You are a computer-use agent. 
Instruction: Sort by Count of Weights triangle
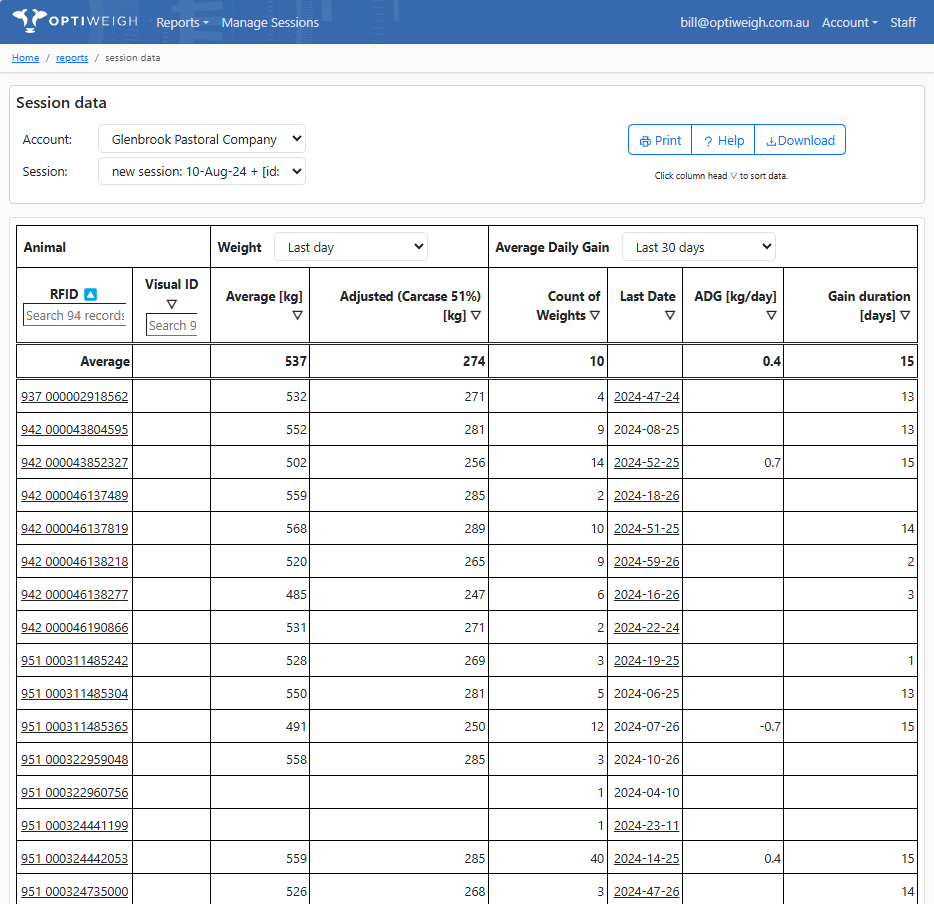pyautogui.click(x=595, y=315)
